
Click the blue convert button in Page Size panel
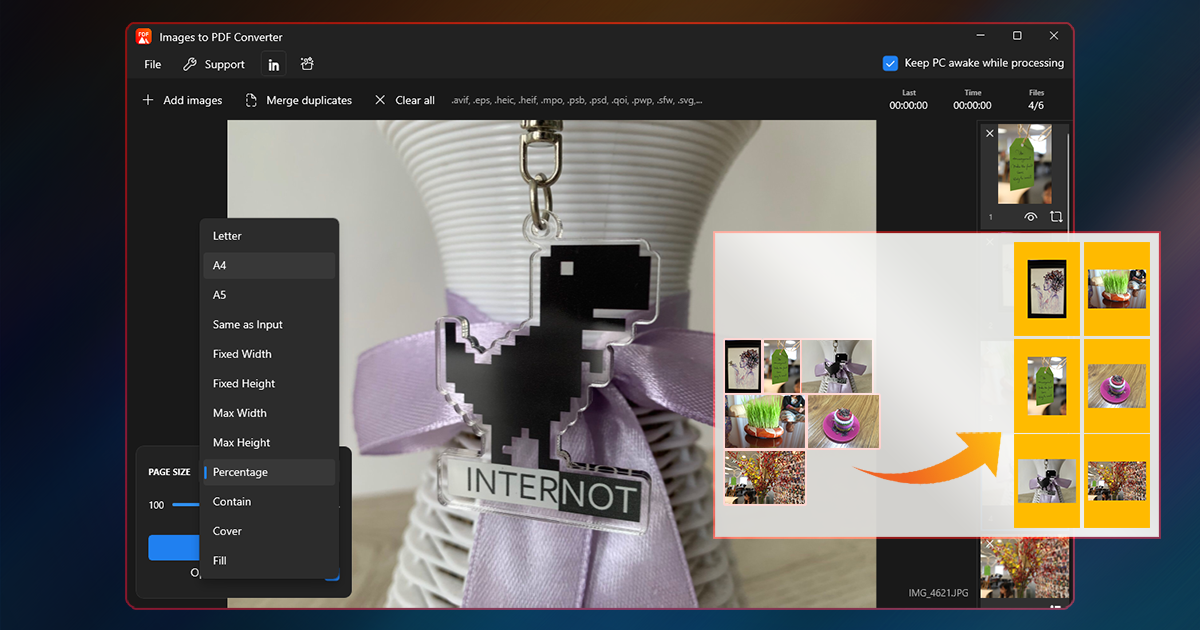point(174,548)
